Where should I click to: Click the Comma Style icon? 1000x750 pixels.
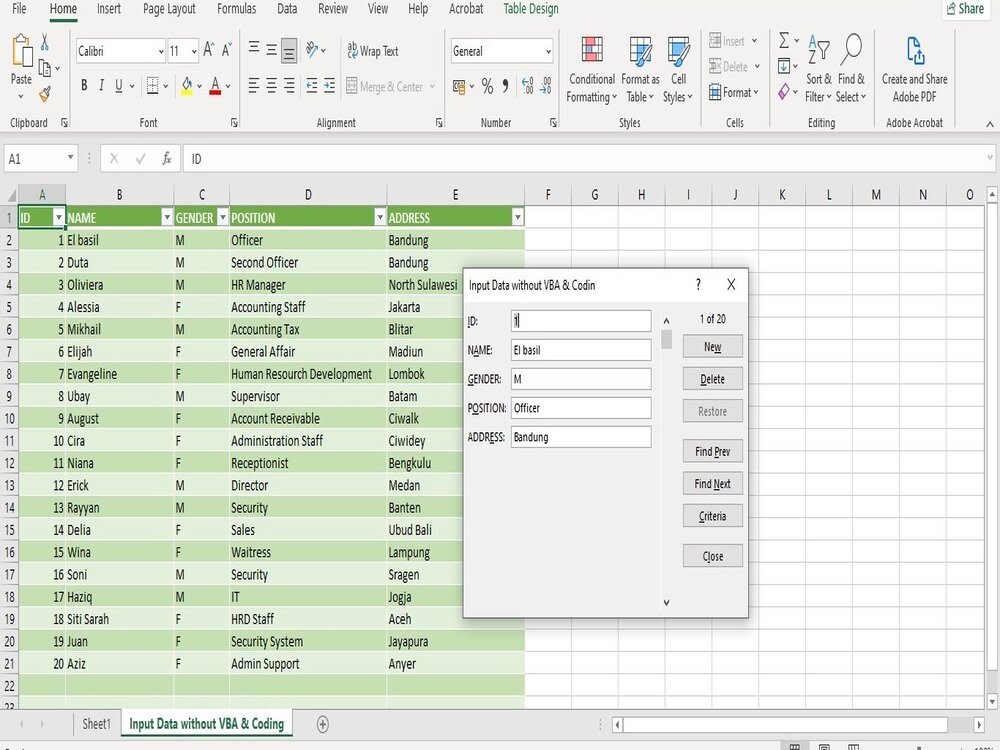(505, 86)
